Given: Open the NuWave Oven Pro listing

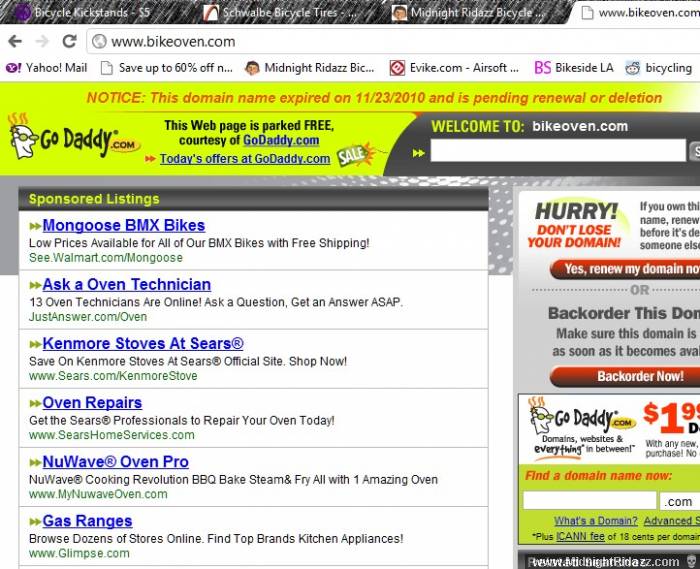Looking at the screenshot, I should 116,462.
